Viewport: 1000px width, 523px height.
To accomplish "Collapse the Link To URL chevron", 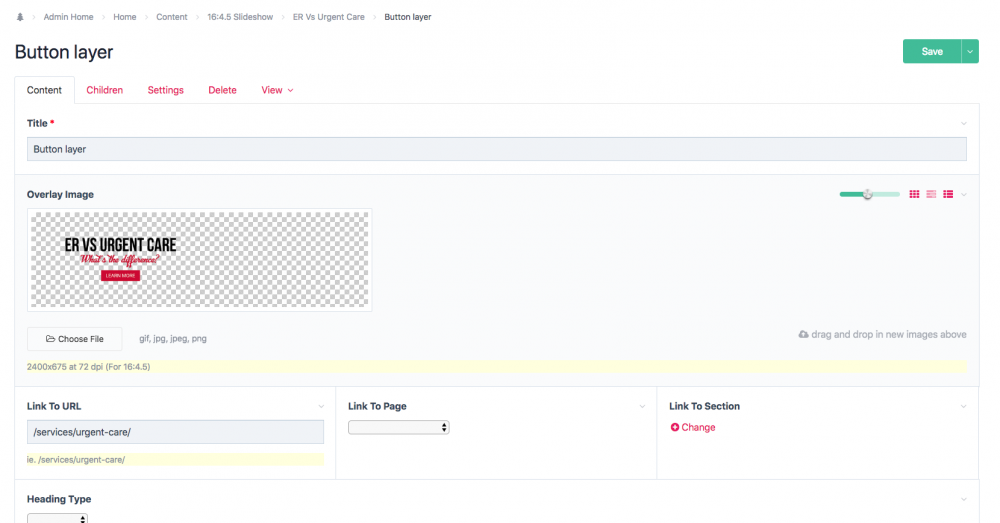I will click(321, 406).
